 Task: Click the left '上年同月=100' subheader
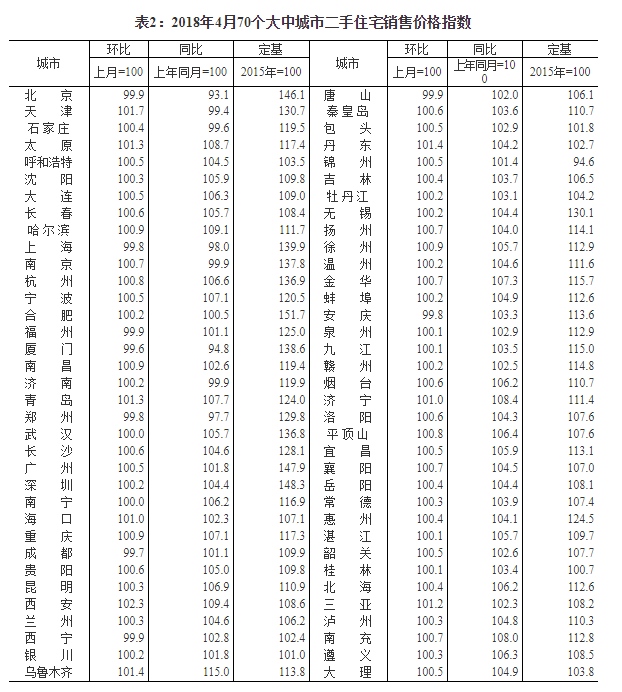(190, 72)
